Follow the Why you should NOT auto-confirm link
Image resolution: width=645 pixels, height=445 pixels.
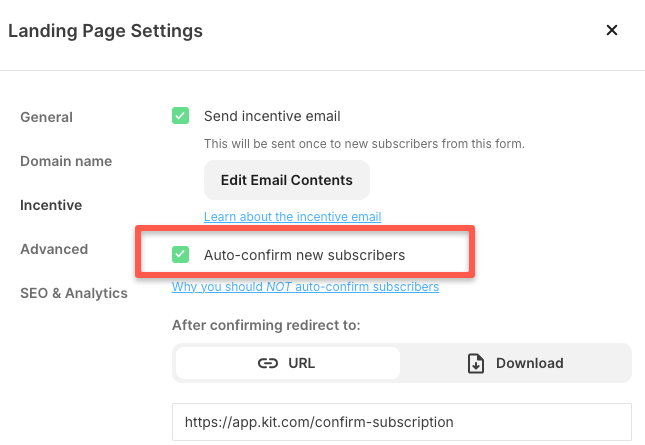[x=305, y=287]
